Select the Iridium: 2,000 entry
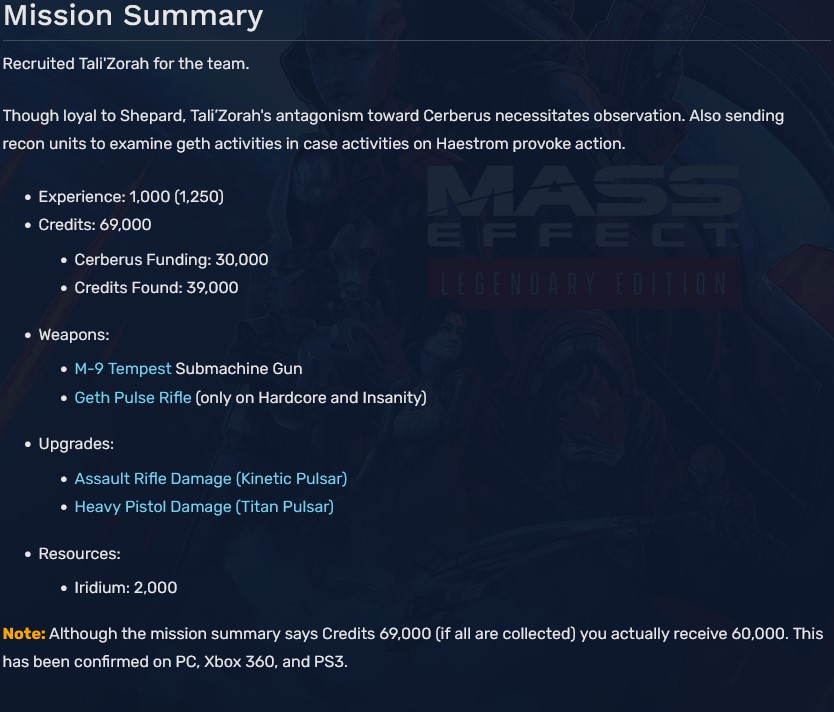 (125, 587)
